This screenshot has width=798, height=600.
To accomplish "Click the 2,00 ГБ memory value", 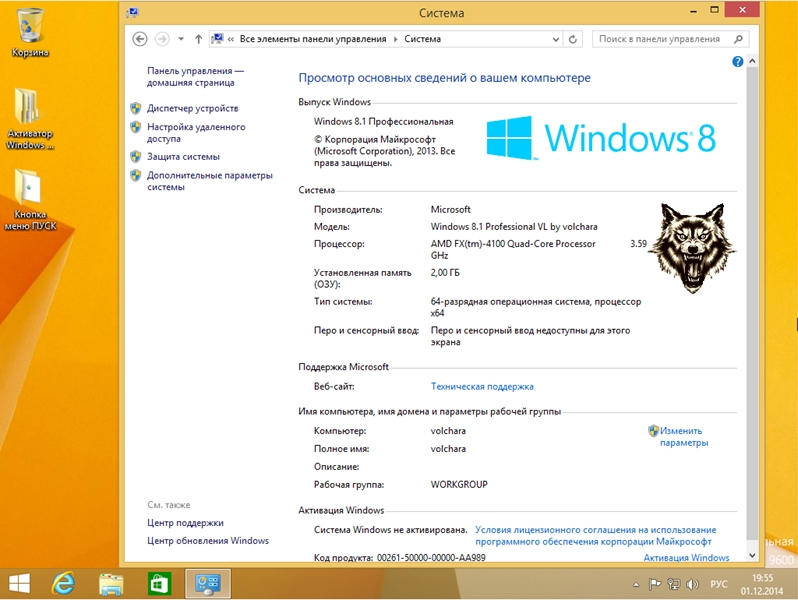I will click(445, 273).
